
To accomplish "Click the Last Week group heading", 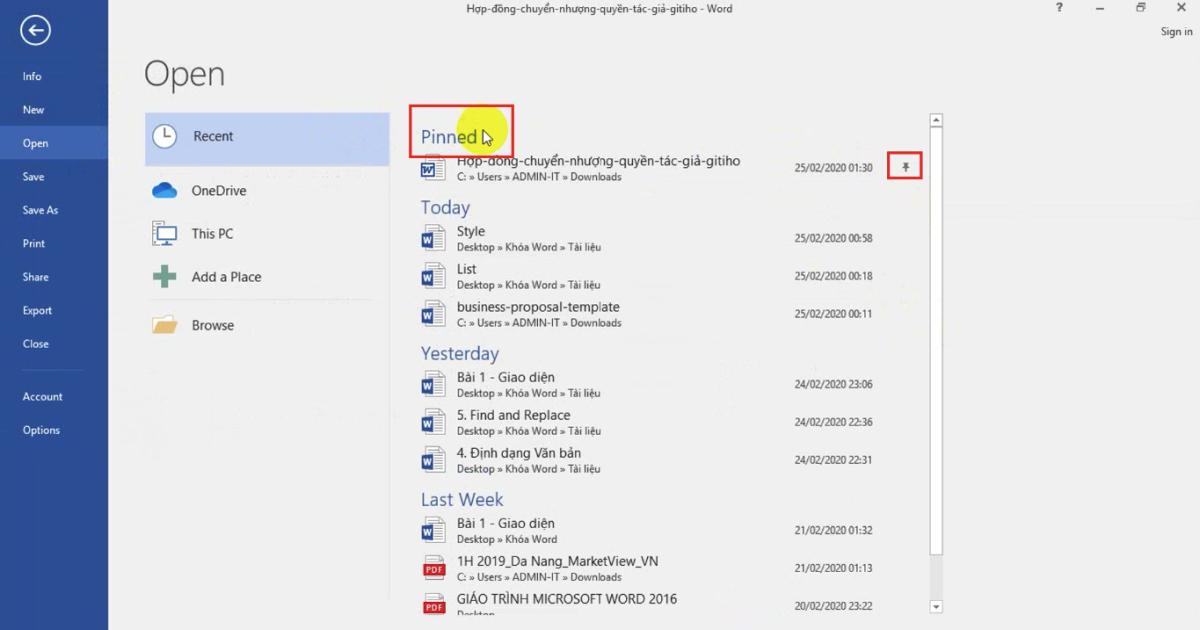I will coord(462,499).
